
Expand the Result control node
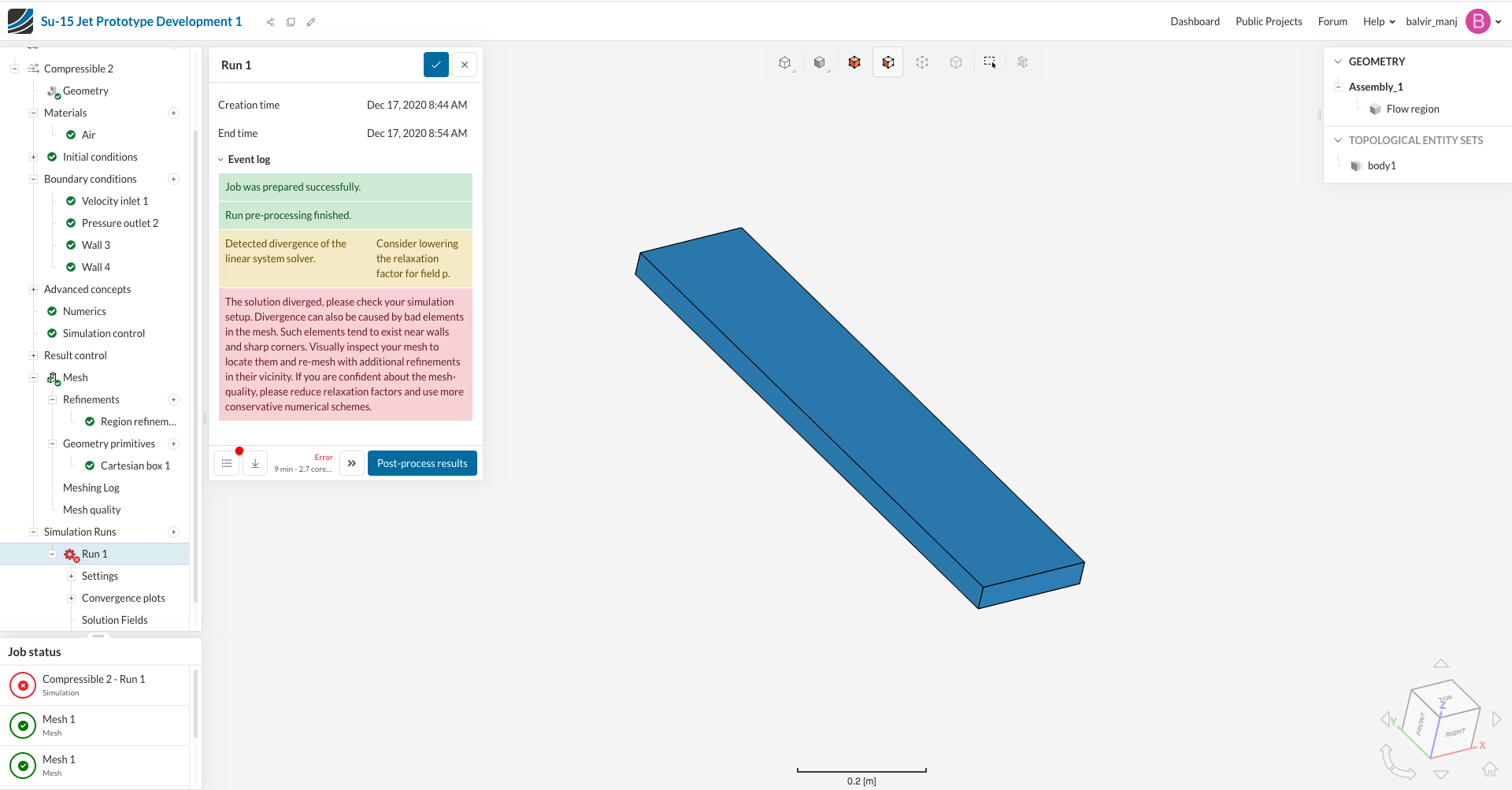[x=33, y=355]
